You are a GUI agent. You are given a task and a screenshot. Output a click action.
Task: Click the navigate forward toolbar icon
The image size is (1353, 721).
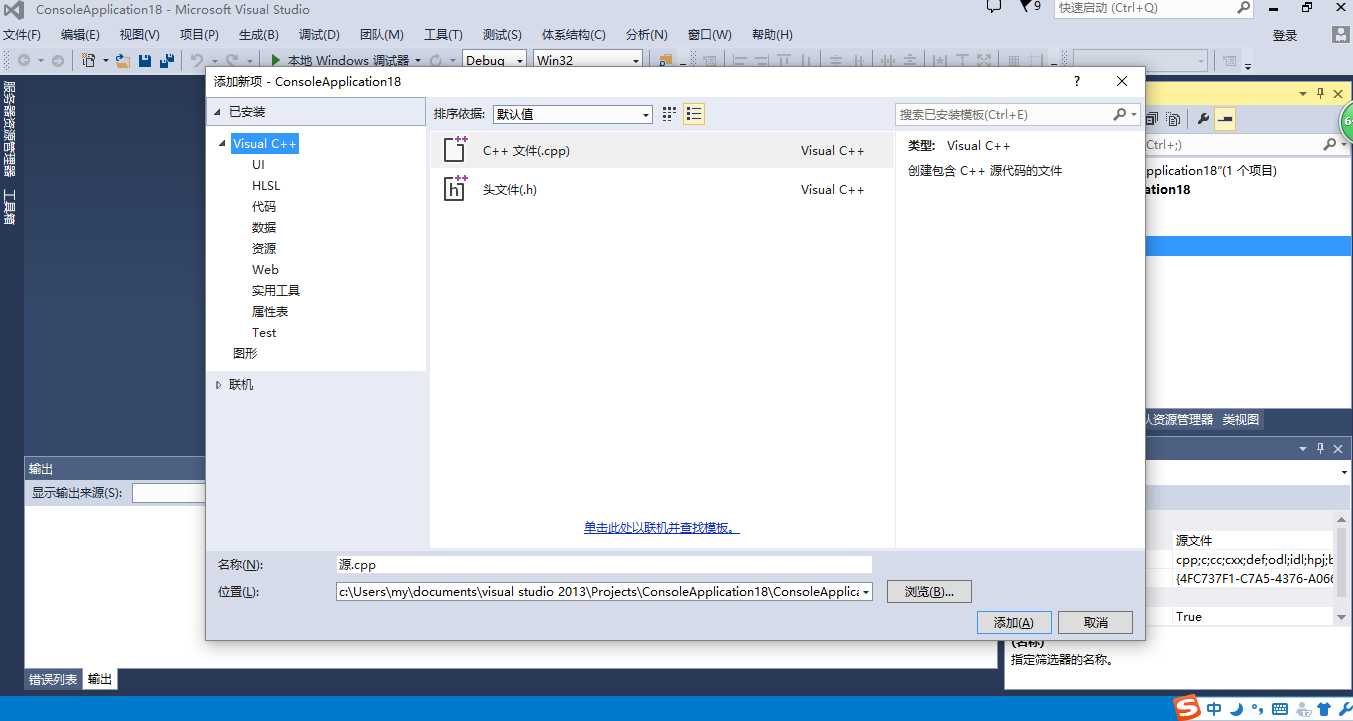tap(58, 60)
